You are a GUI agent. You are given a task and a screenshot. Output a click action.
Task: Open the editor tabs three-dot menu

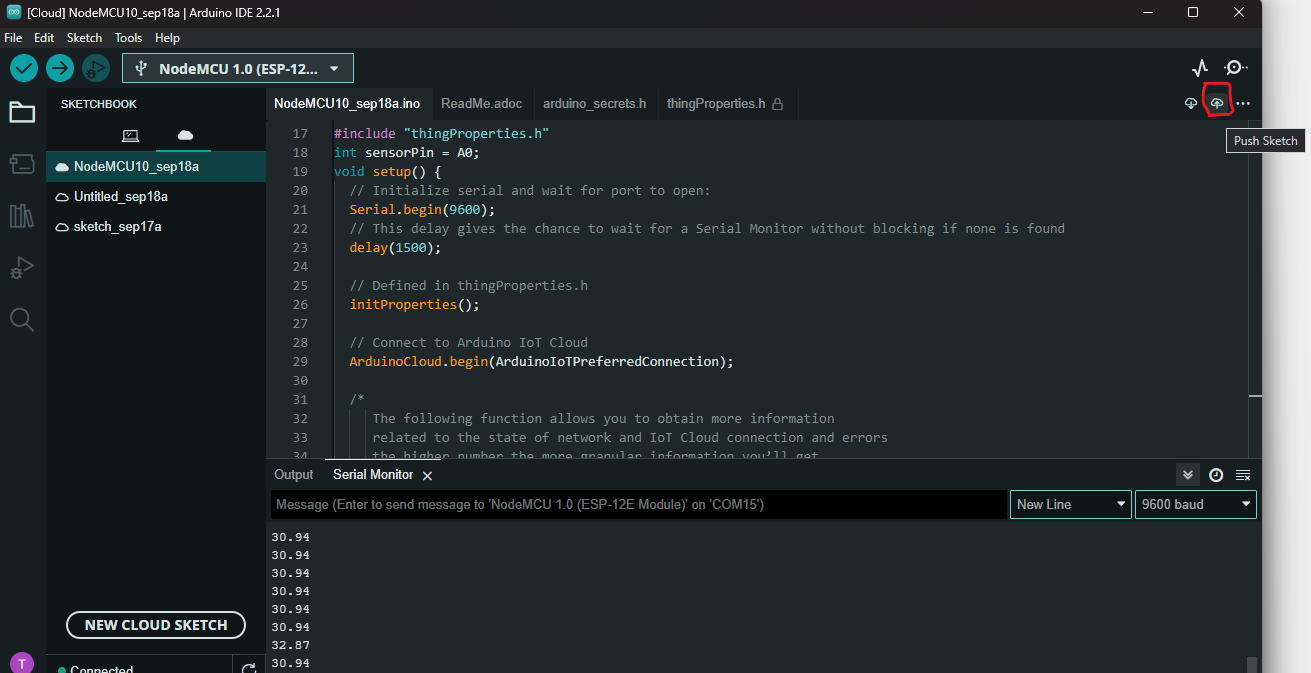(x=1243, y=104)
